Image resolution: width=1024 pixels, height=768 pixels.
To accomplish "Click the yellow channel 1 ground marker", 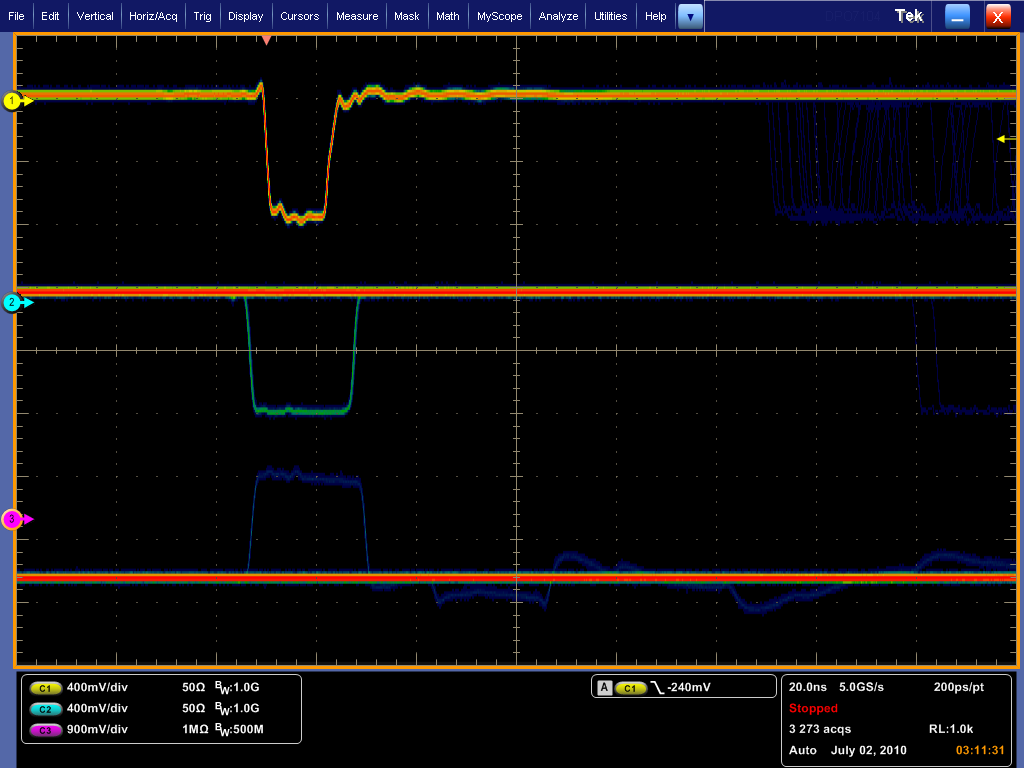I will coord(14,101).
